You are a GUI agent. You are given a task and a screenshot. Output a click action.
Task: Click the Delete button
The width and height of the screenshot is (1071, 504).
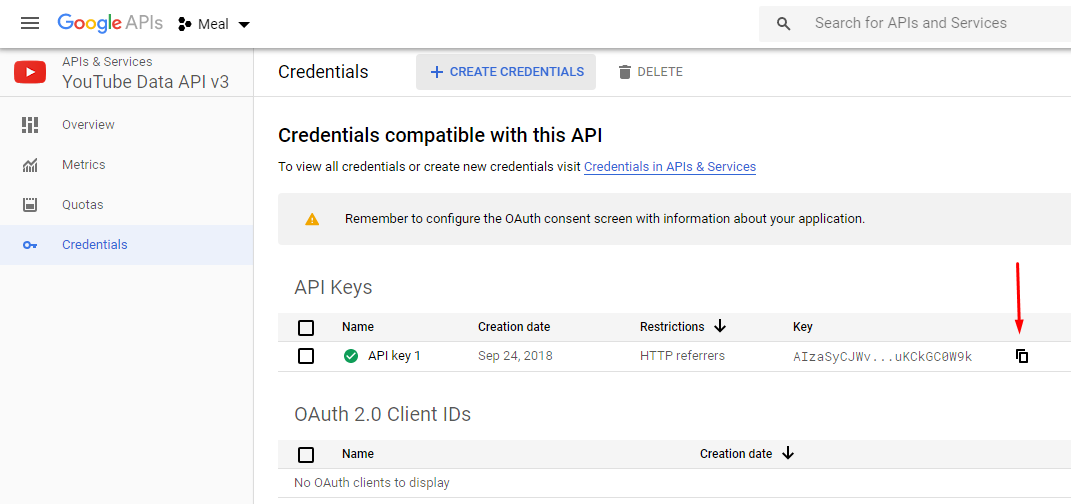pos(650,72)
